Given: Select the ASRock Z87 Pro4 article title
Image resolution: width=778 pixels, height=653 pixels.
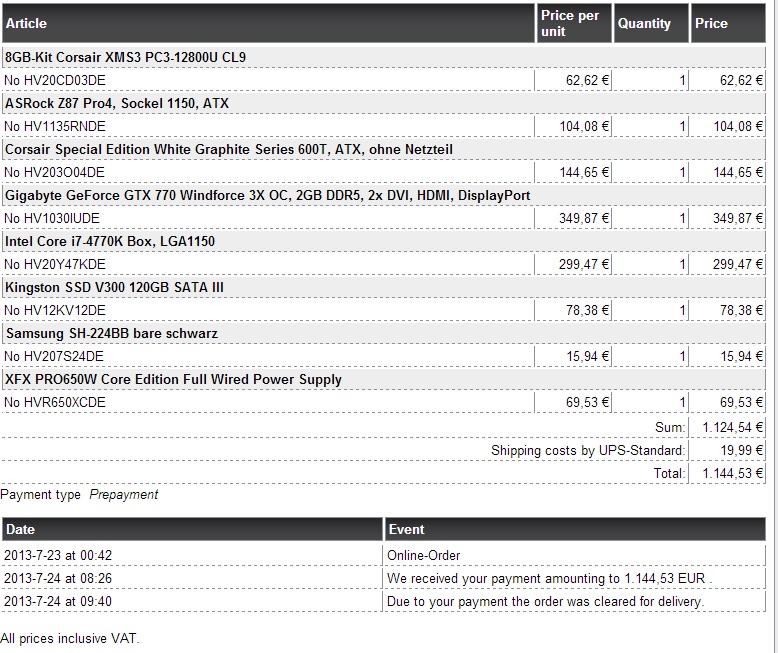Looking at the screenshot, I should pyautogui.click(x=117, y=104).
